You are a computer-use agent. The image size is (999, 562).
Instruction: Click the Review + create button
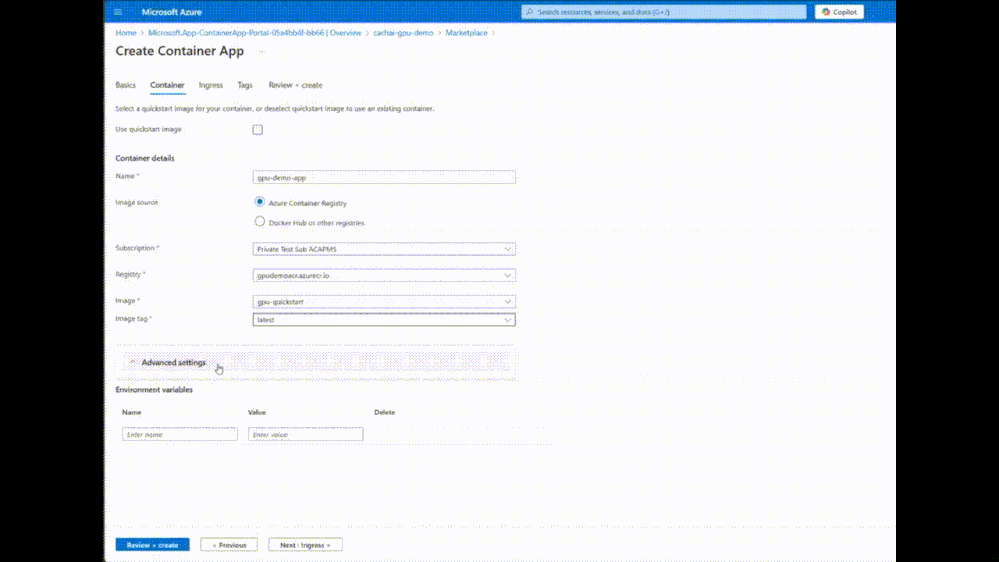(x=152, y=545)
